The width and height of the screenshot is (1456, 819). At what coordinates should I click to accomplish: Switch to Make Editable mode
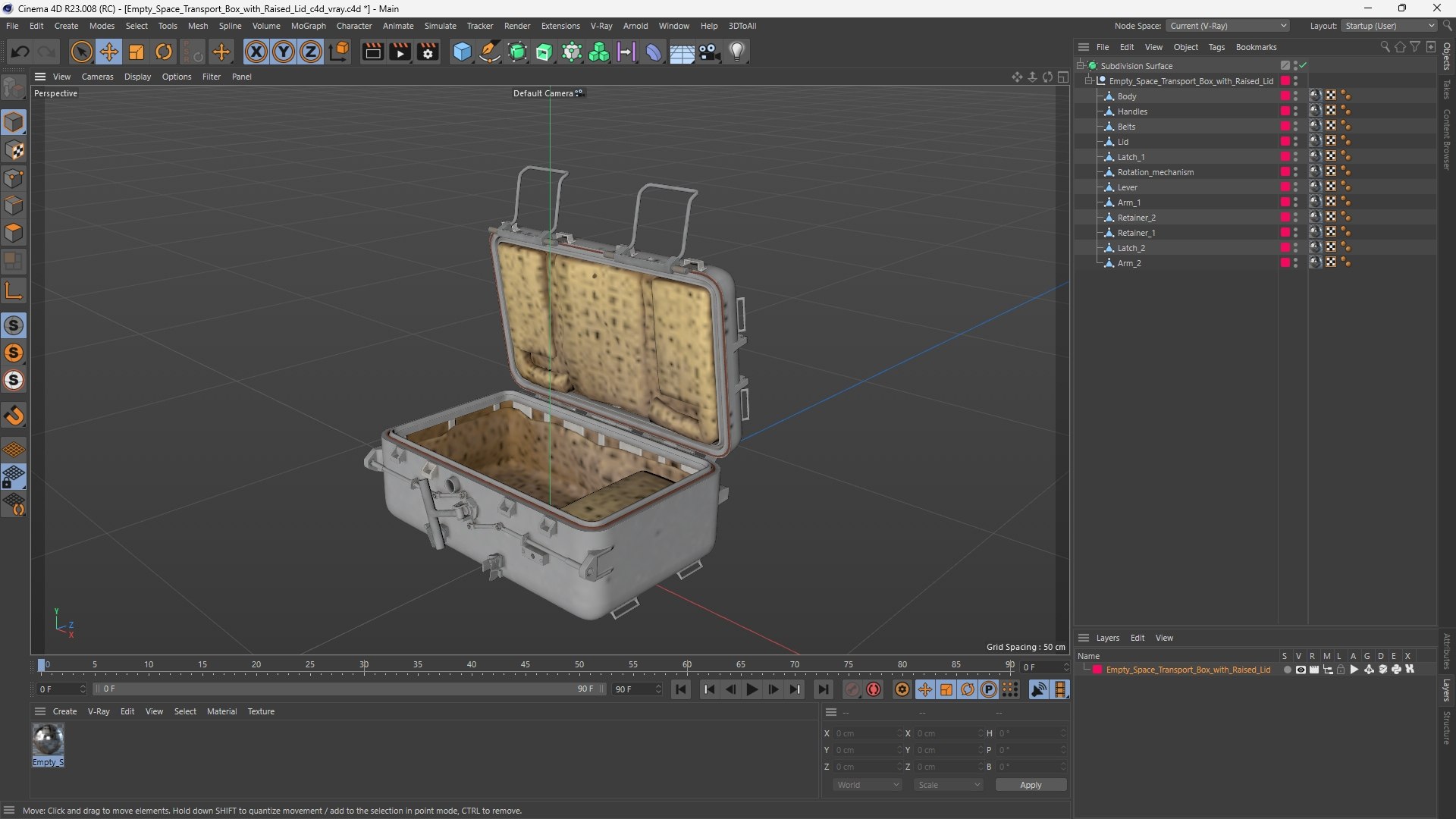[x=14, y=89]
